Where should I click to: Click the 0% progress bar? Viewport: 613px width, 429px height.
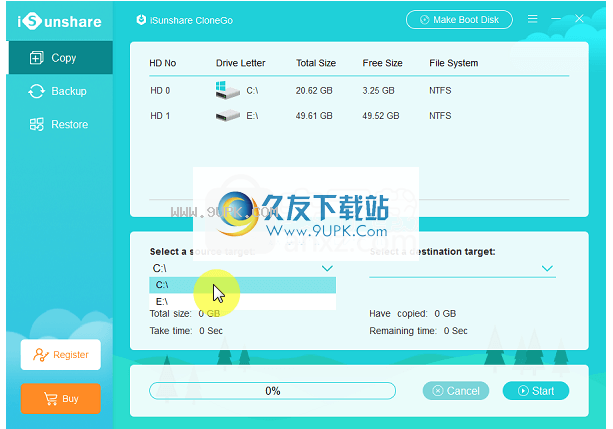[x=272, y=391]
